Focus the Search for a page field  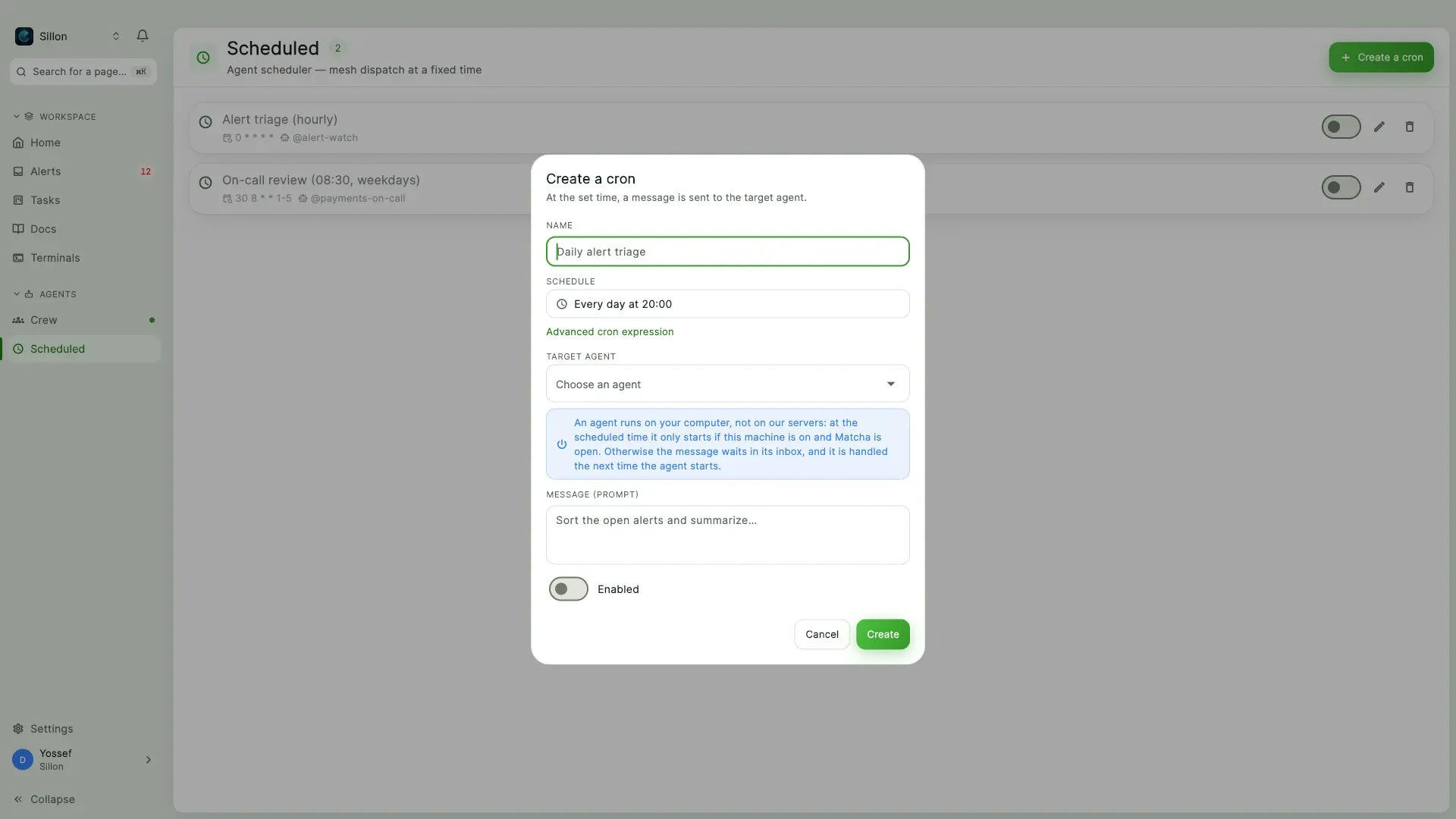83,71
